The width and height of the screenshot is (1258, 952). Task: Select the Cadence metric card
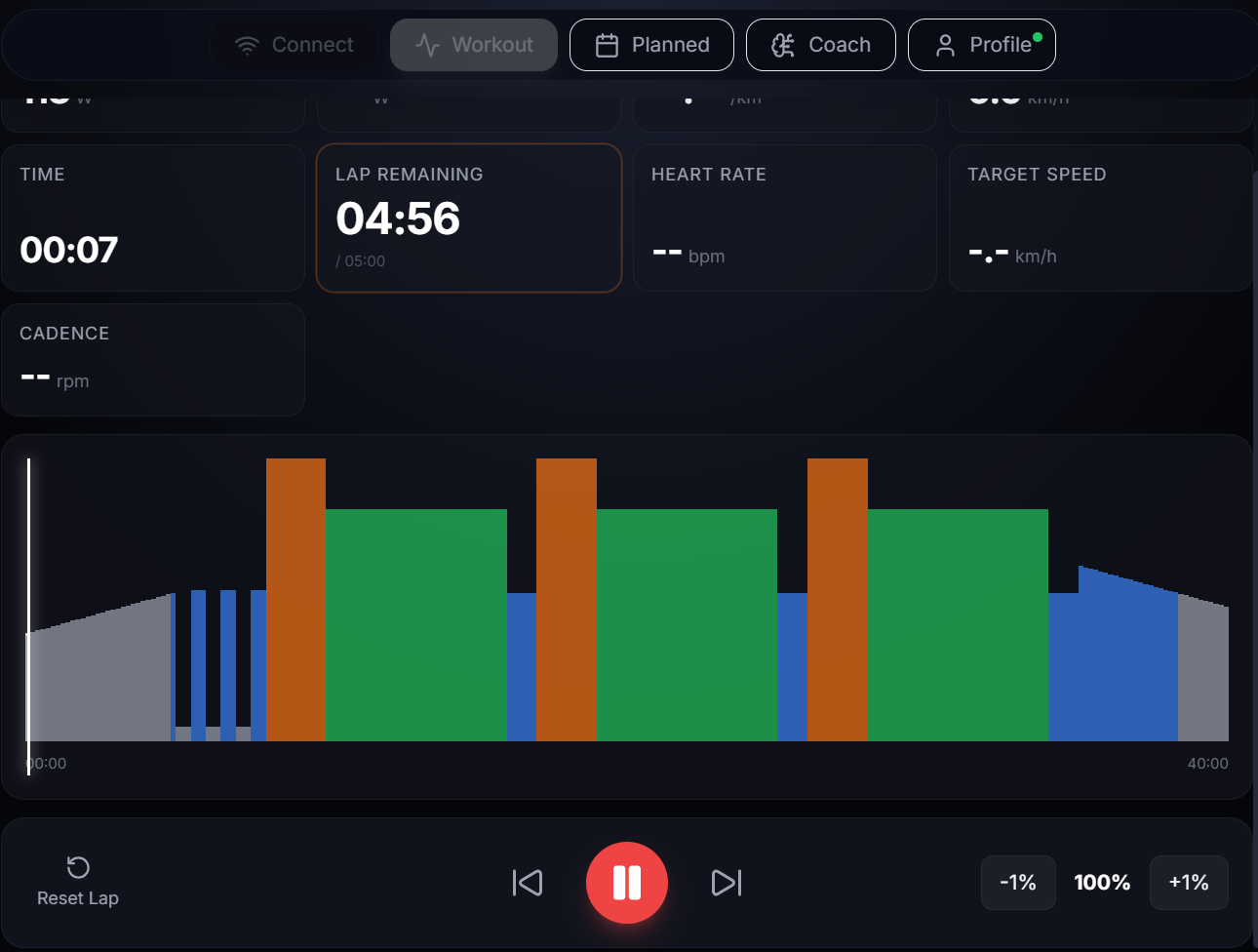click(153, 359)
